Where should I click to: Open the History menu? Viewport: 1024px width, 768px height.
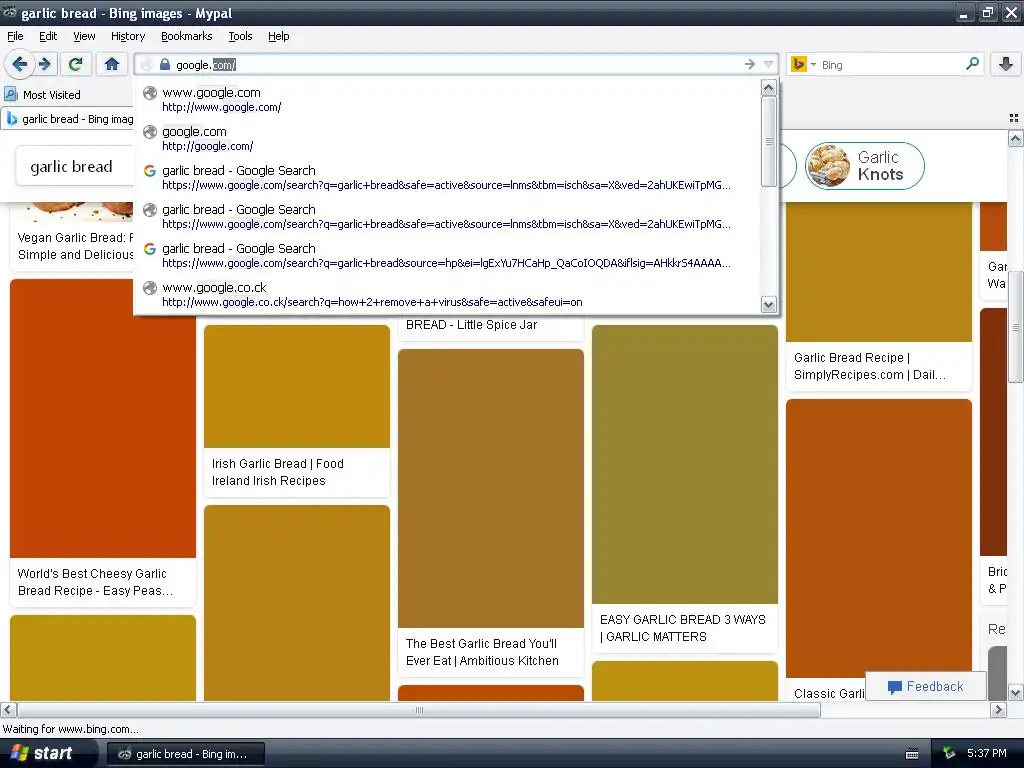(127, 36)
